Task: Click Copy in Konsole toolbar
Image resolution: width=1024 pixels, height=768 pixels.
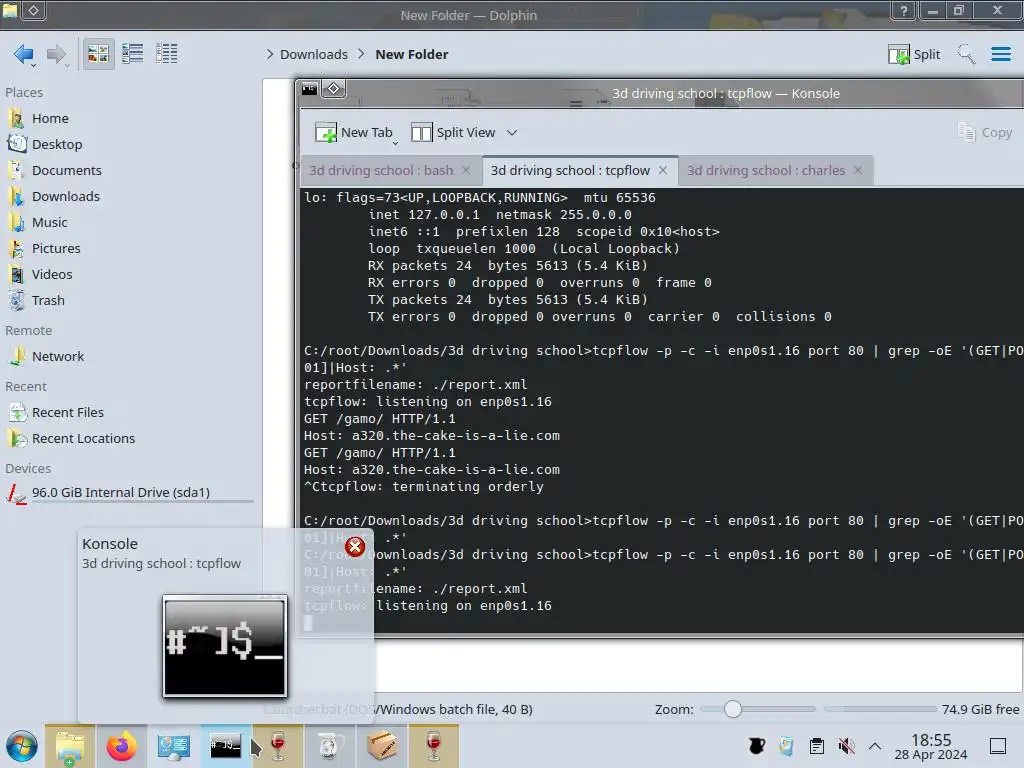Action: pyautogui.click(x=985, y=133)
